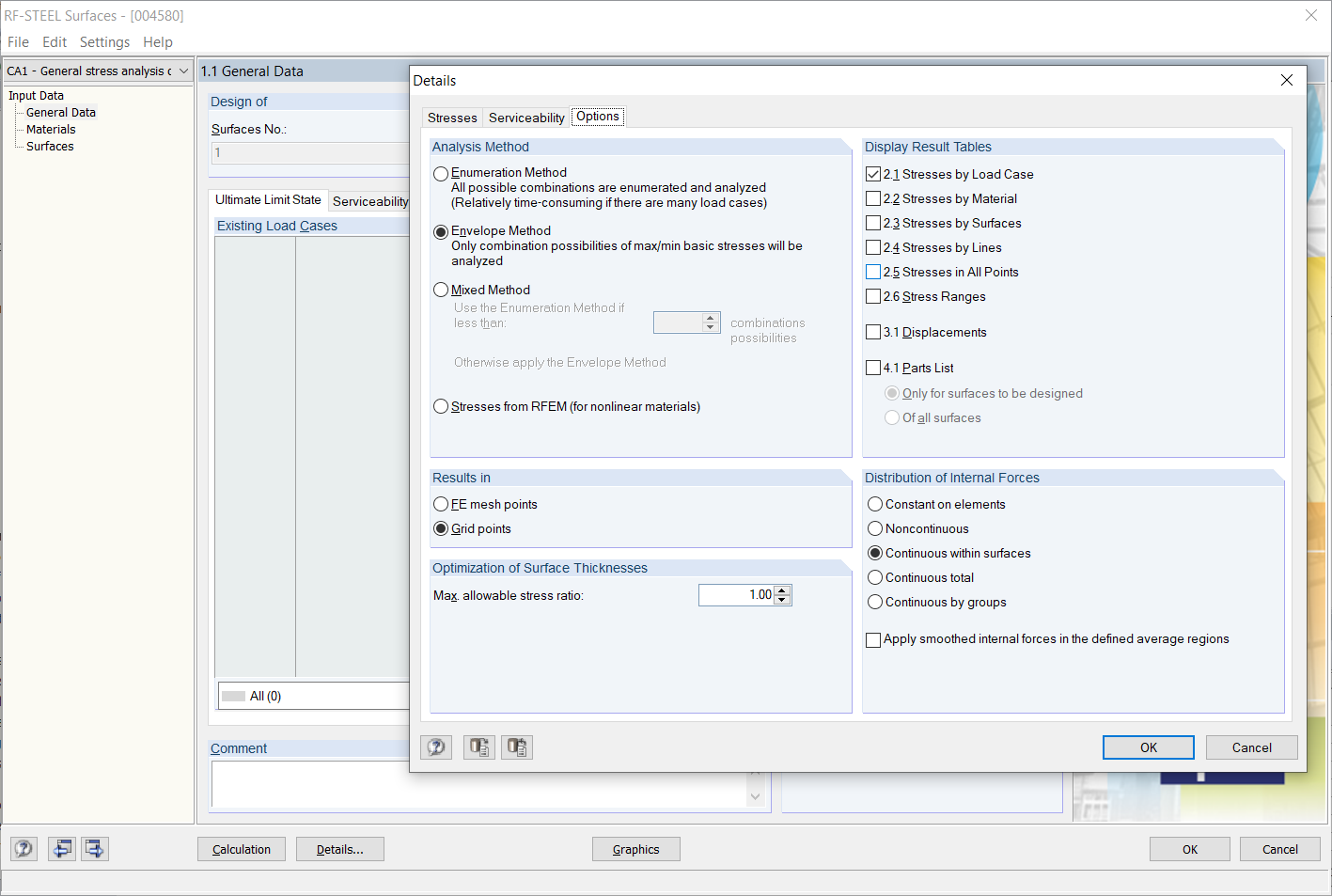
Task: Enable 2.2 Stresses by Material table
Action: pos(873,198)
